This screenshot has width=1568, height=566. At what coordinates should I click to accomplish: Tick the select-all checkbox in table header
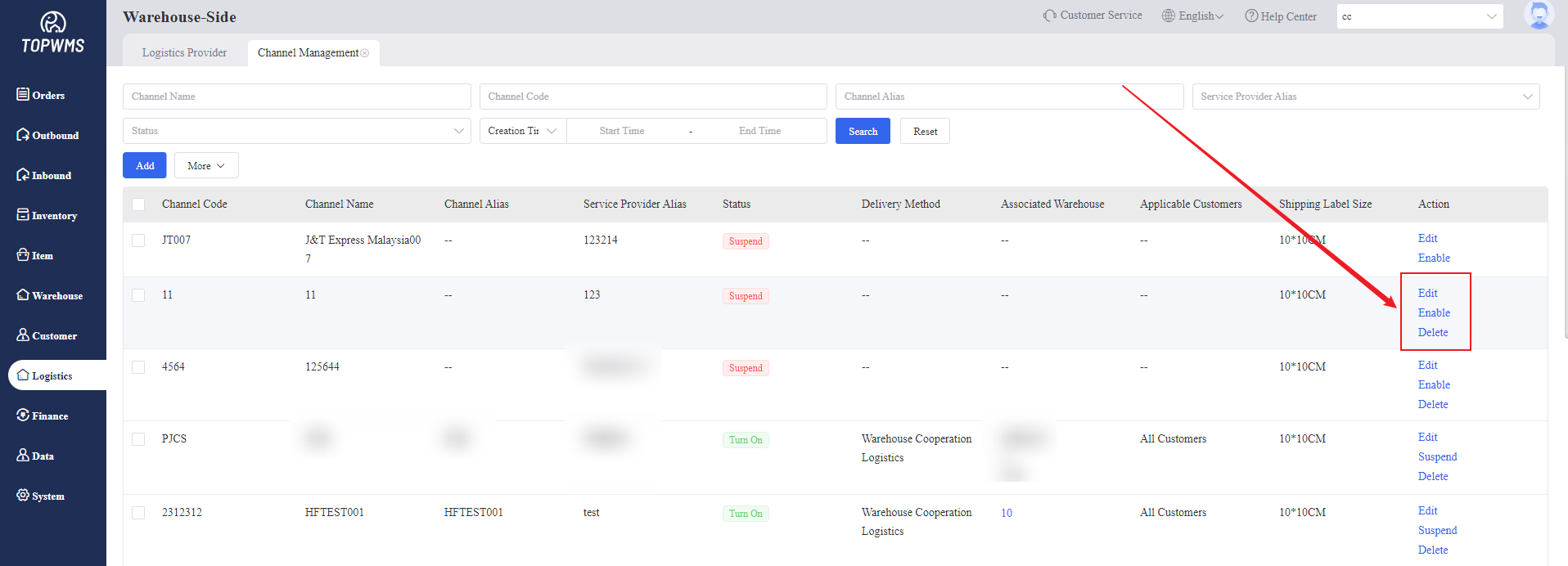pyautogui.click(x=138, y=204)
